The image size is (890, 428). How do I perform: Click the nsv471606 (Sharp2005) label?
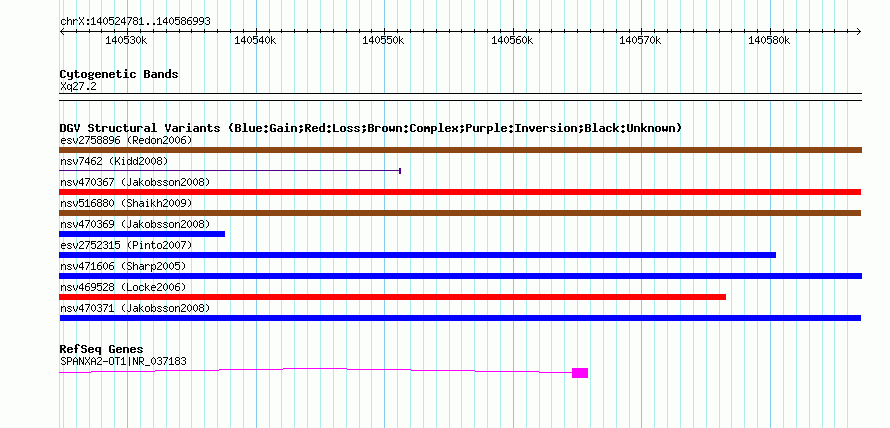click(123, 266)
